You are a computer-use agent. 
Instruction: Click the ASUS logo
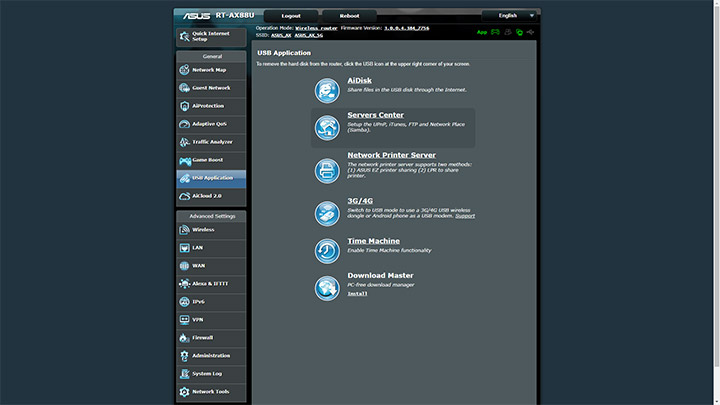pyautogui.click(x=197, y=16)
